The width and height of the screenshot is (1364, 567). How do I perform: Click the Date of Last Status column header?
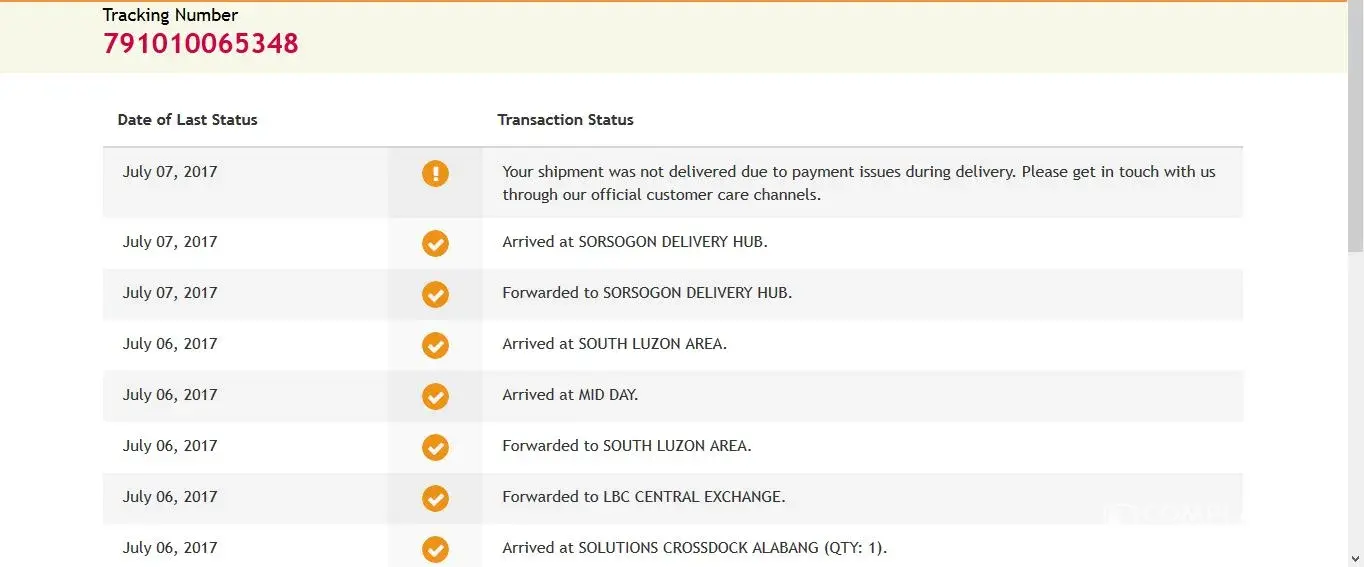coord(188,120)
